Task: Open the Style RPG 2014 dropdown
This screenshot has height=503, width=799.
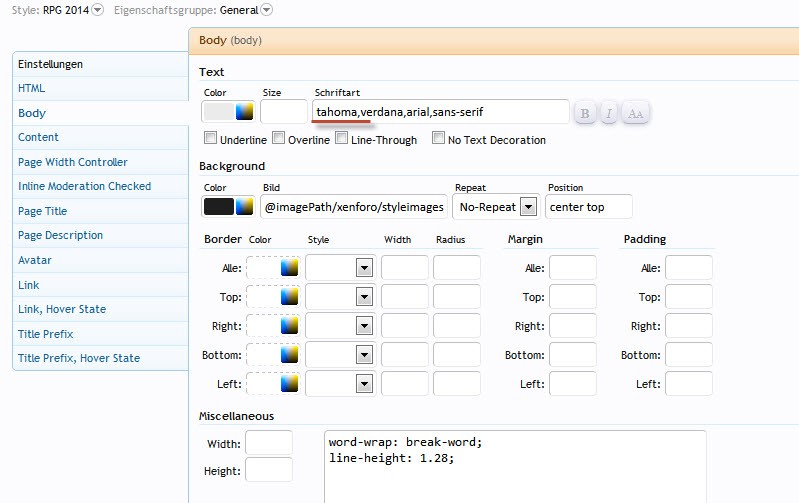Action: coord(97,10)
